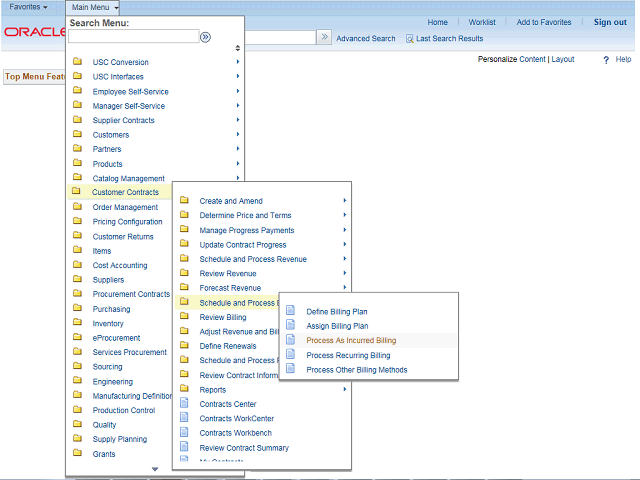Select Process As Incurred Billing
Viewport: 640px width, 480px height.
[350, 340]
